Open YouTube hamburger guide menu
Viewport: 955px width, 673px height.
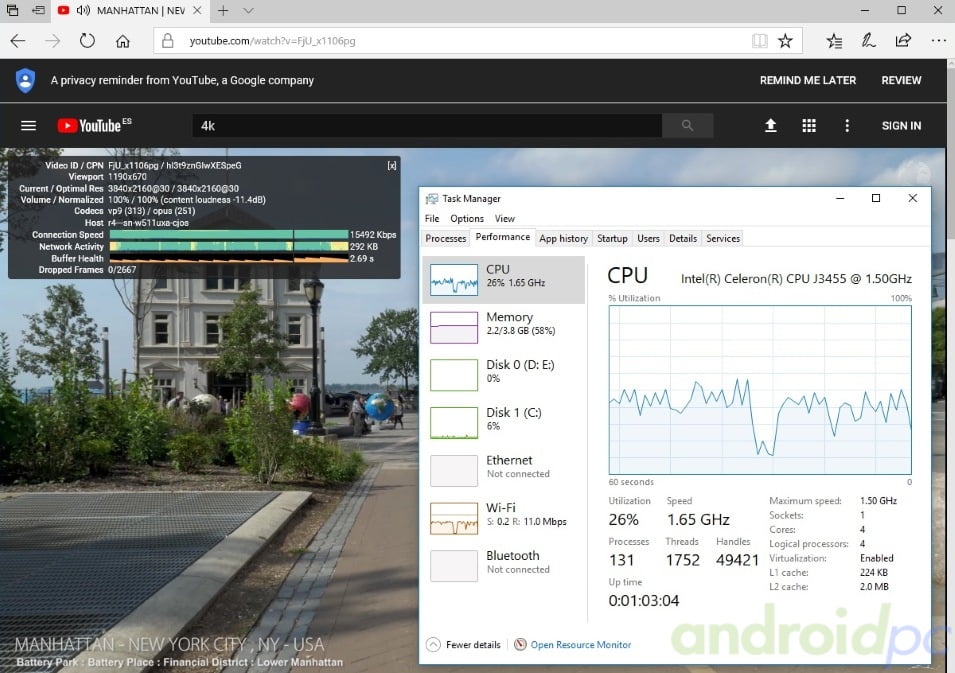tap(28, 126)
